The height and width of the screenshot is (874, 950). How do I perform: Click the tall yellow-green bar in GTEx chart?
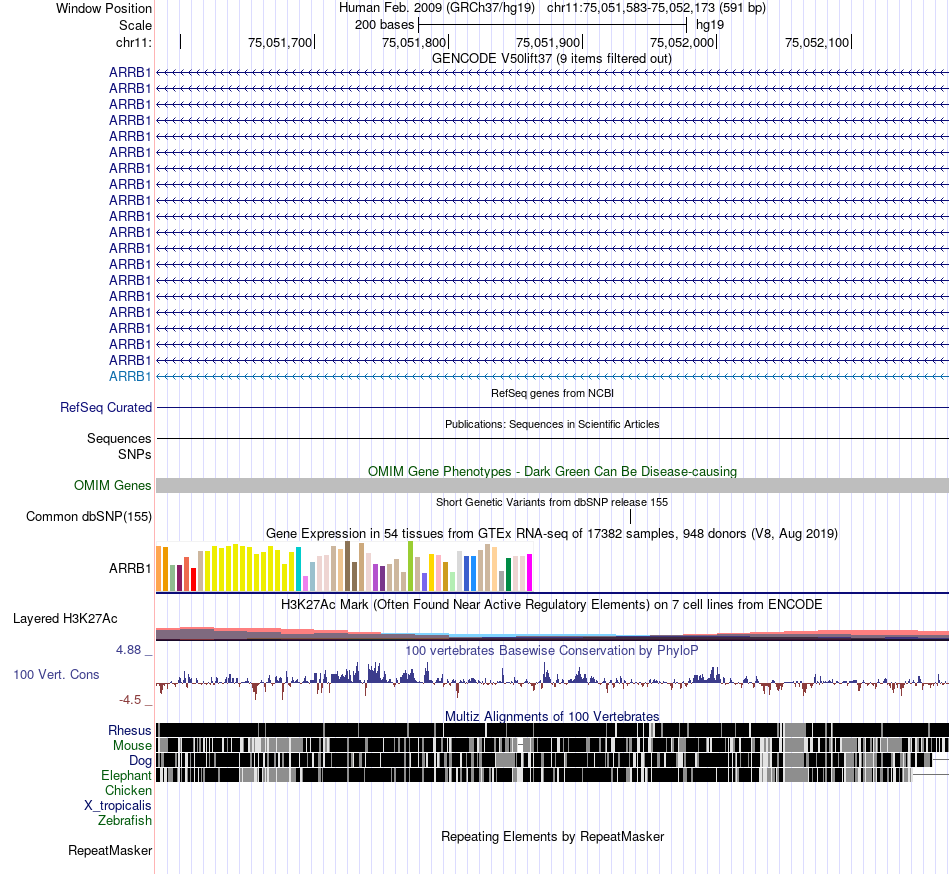(411, 566)
